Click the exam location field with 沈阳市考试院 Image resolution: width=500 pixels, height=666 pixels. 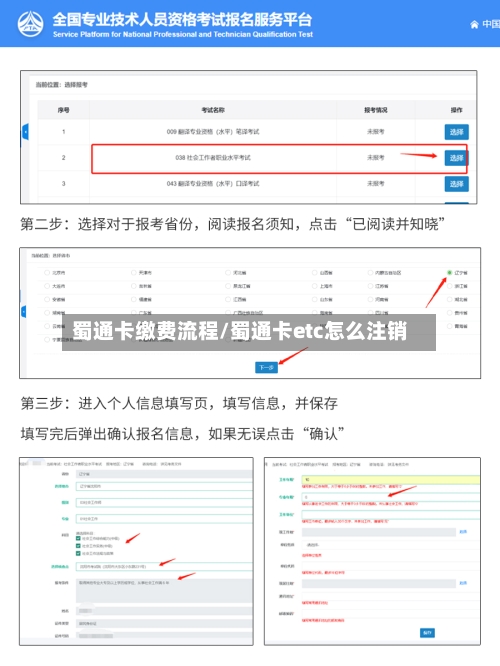tap(164, 567)
